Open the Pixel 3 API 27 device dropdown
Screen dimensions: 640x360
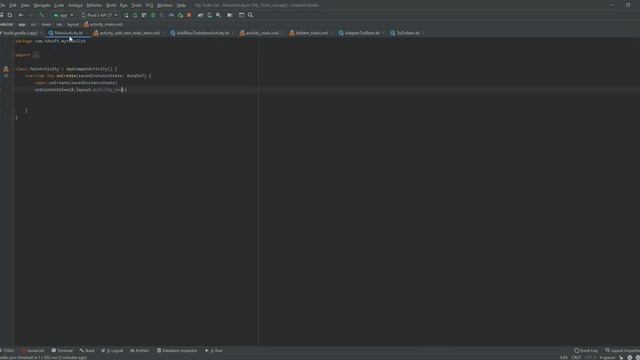pyautogui.click(x=99, y=15)
